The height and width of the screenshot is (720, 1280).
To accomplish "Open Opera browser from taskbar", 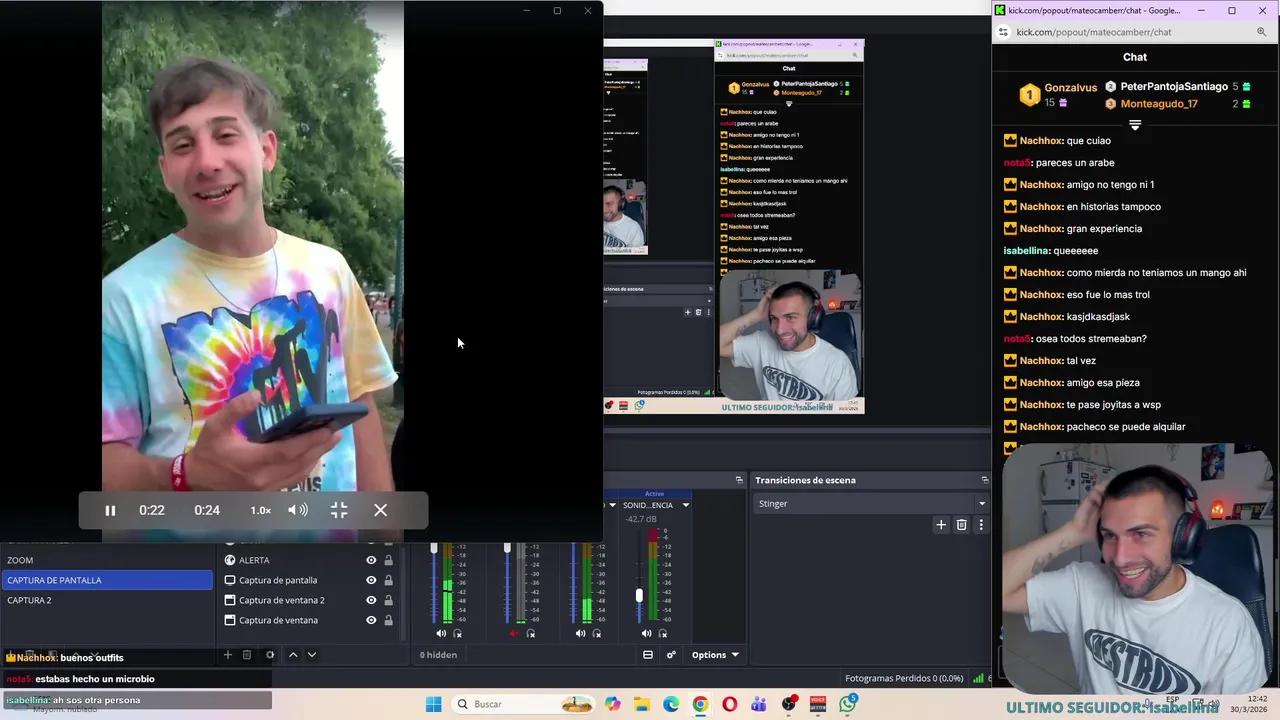I will pos(729,704).
